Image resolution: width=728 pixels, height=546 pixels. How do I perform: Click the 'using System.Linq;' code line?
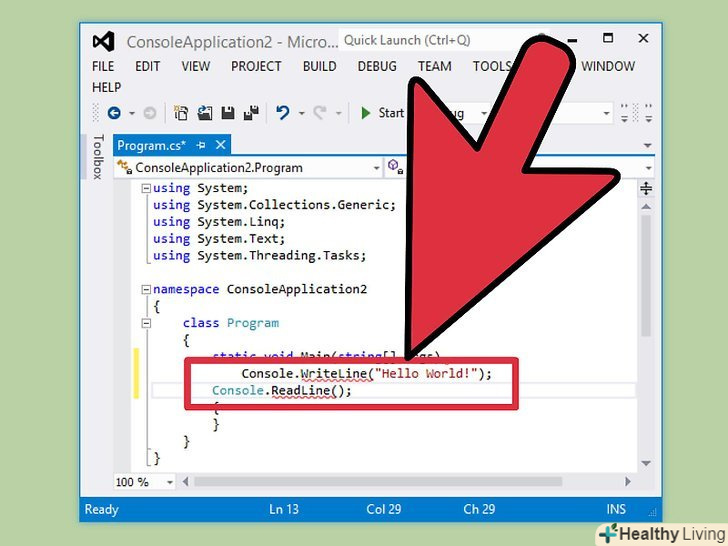point(219,222)
